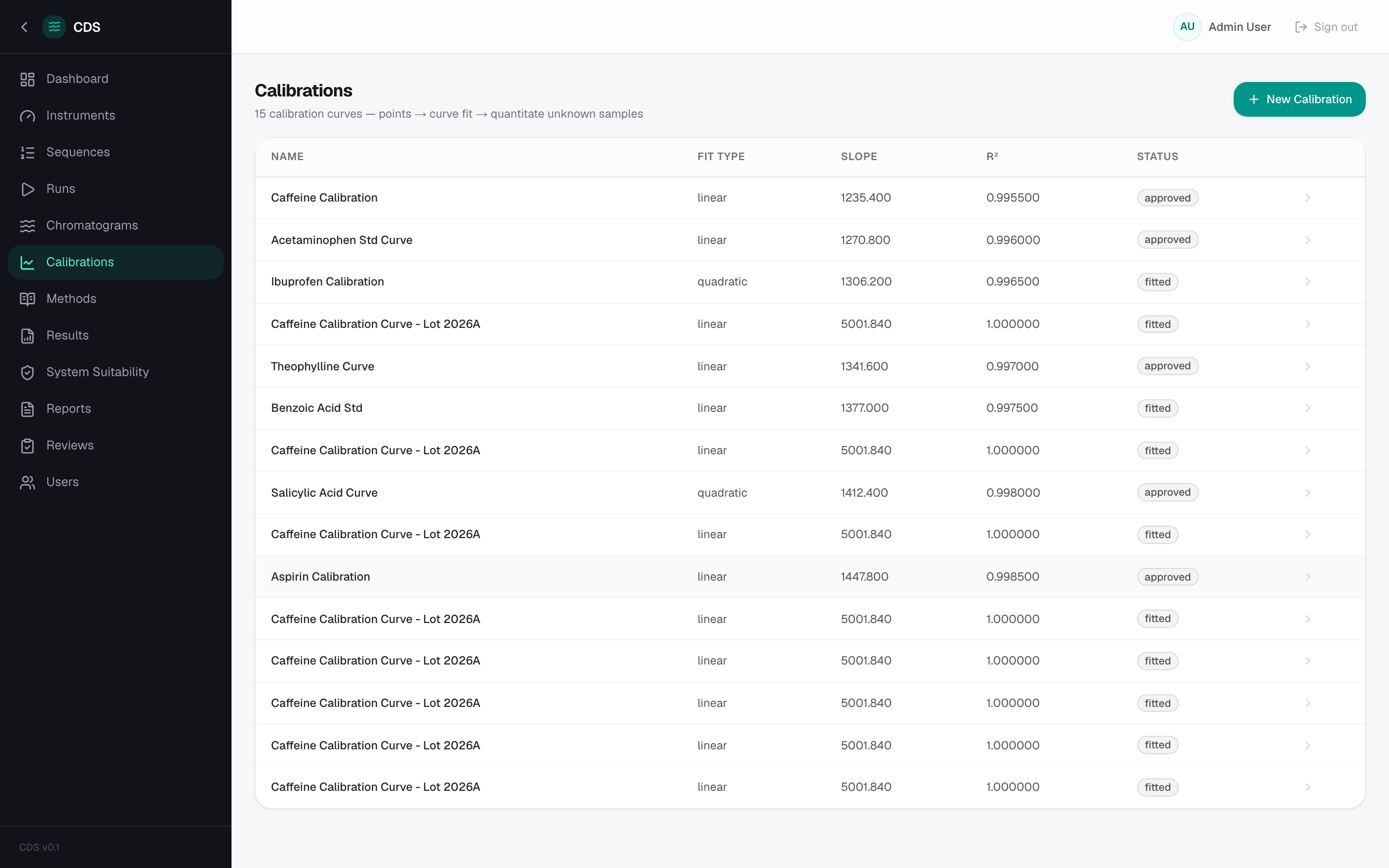The height and width of the screenshot is (868, 1389).
Task: Open Acetaminophen Std Curve row chevron
Action: 1307,240
